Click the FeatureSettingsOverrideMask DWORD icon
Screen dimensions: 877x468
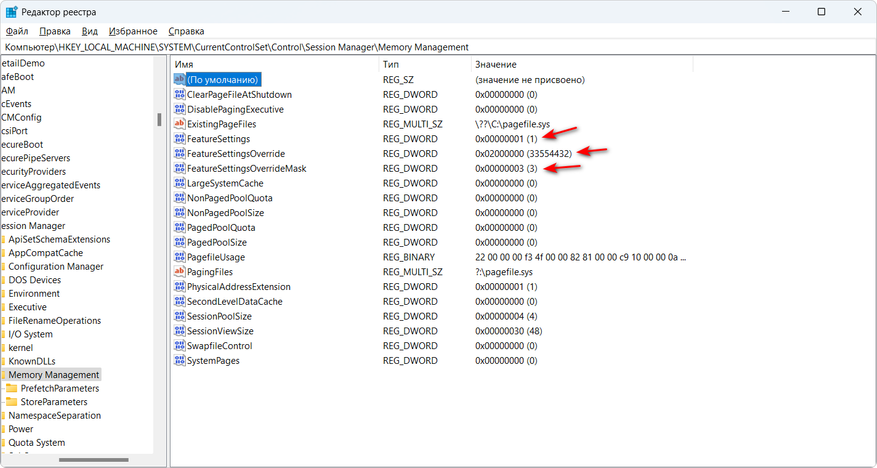[180, 168]
